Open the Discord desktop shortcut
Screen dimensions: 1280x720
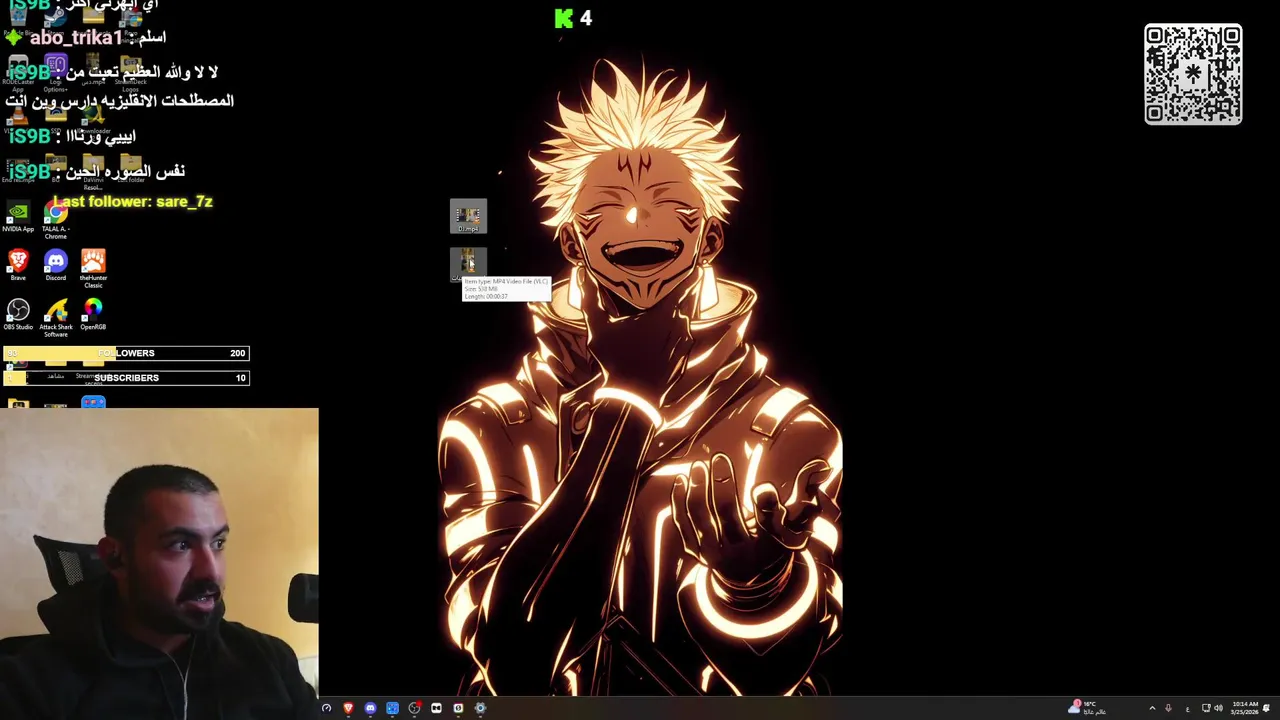(56, 266)
